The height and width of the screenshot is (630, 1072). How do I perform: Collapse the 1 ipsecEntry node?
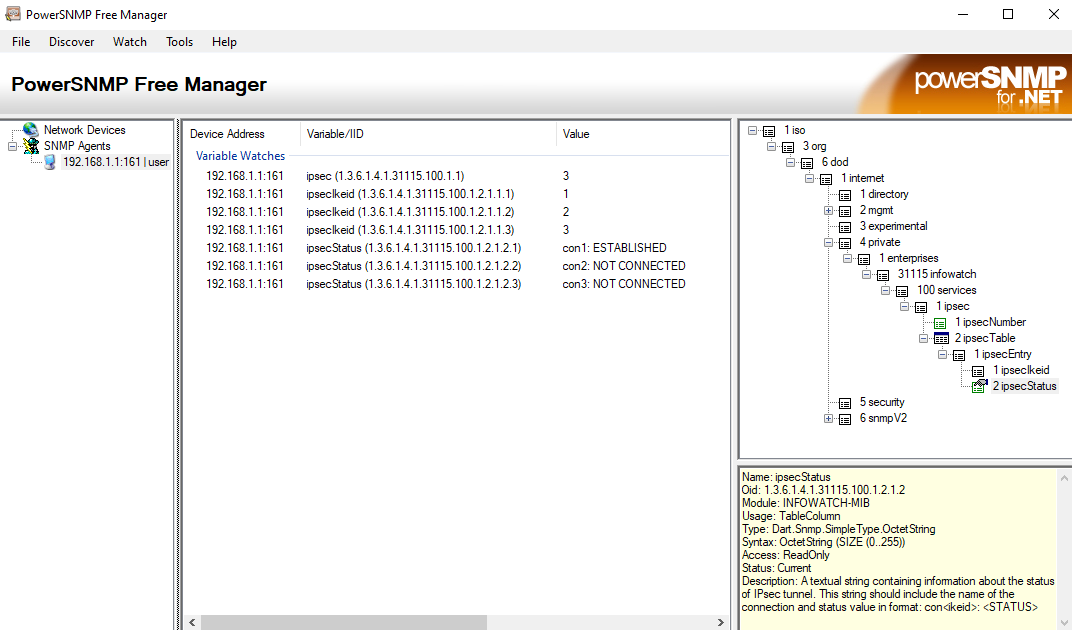click(x=943, y=354)
